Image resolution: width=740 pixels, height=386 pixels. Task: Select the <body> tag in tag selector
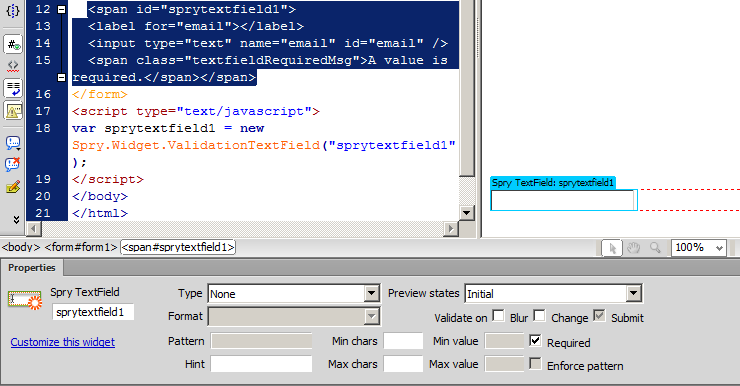point(21,247)
